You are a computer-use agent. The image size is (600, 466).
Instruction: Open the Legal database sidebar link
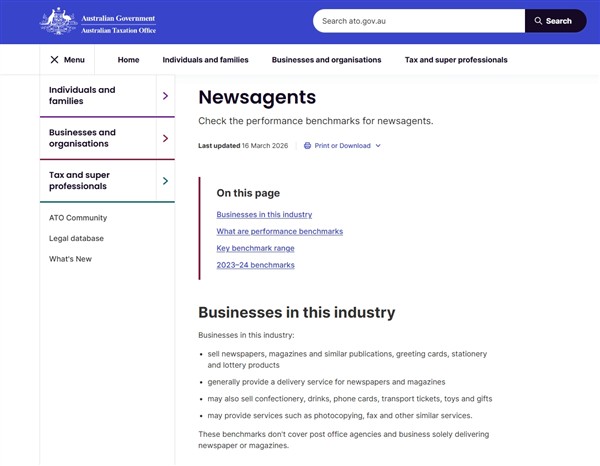pos(76,238)
